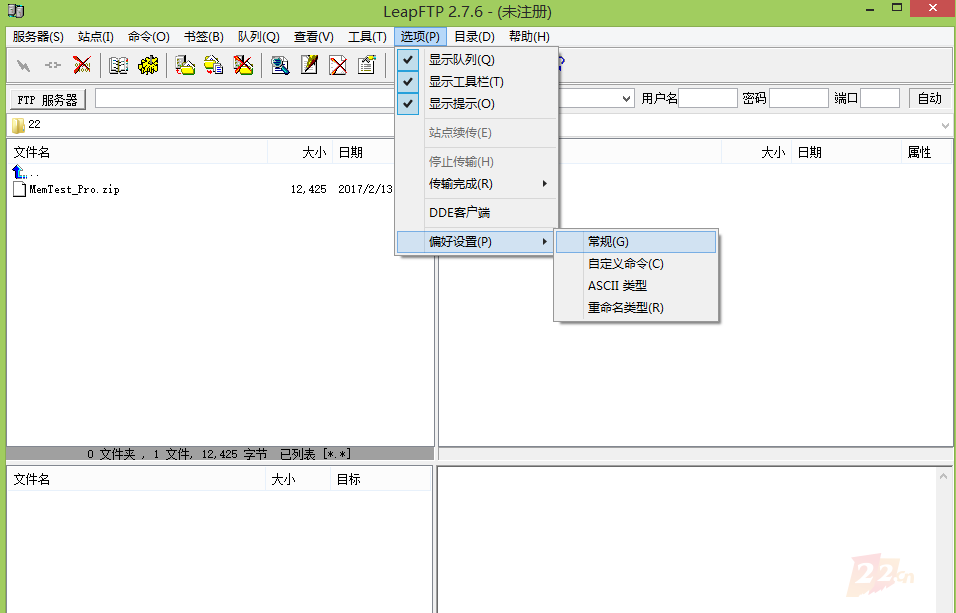
Task: Open the FTP site address dropdown arrow
Action: tap(626, 99)
